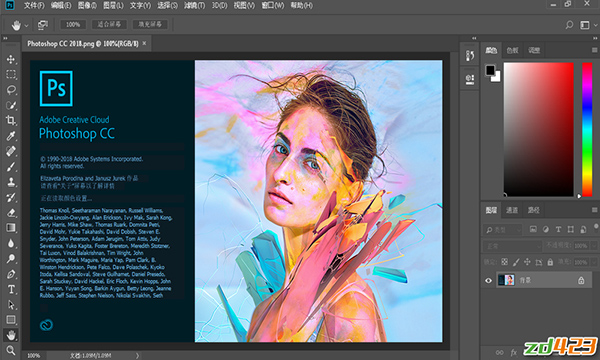600x360 pixels.
Task: Open the Properties panel icon
Action: click(x=470, y=79)
